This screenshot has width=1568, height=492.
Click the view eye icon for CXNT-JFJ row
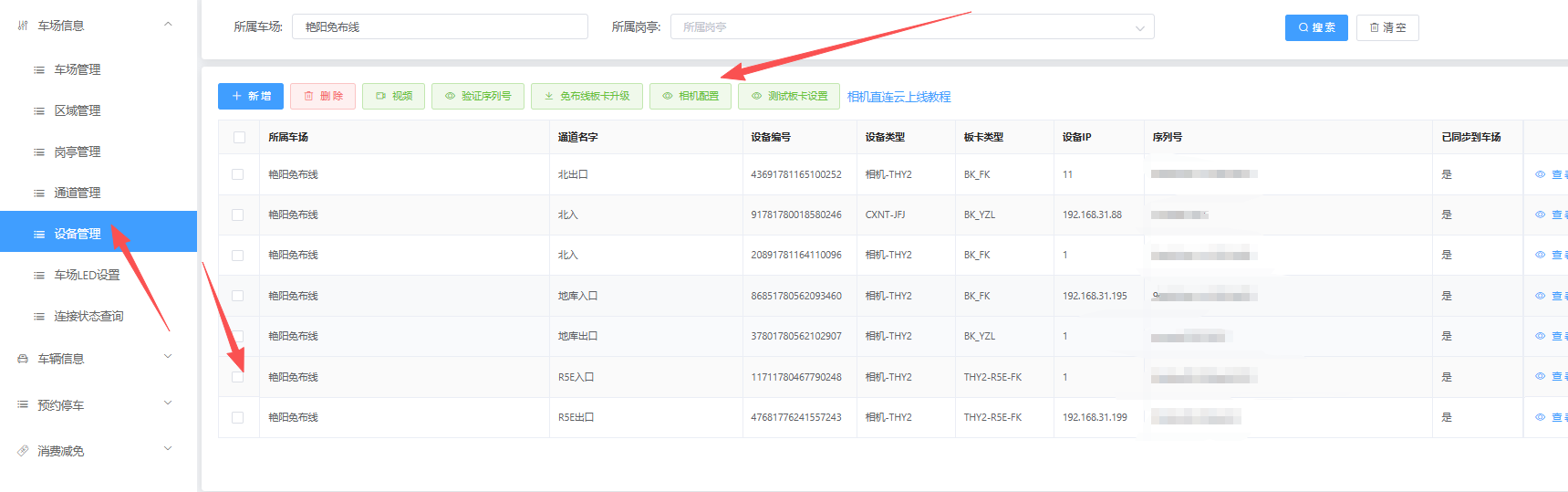1540,215
